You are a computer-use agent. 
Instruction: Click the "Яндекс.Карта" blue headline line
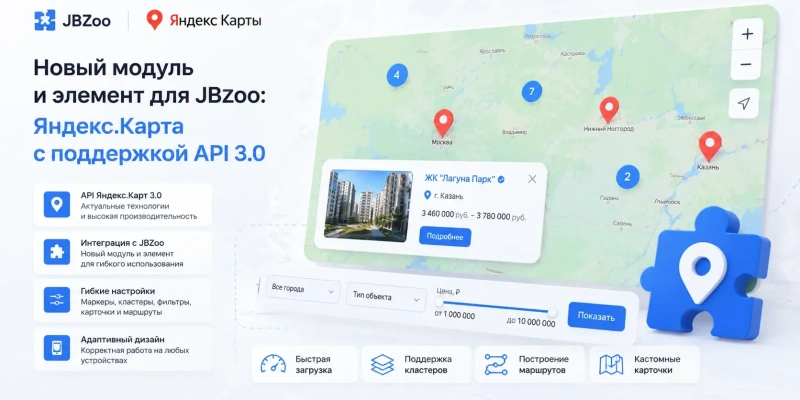(109, 127)
